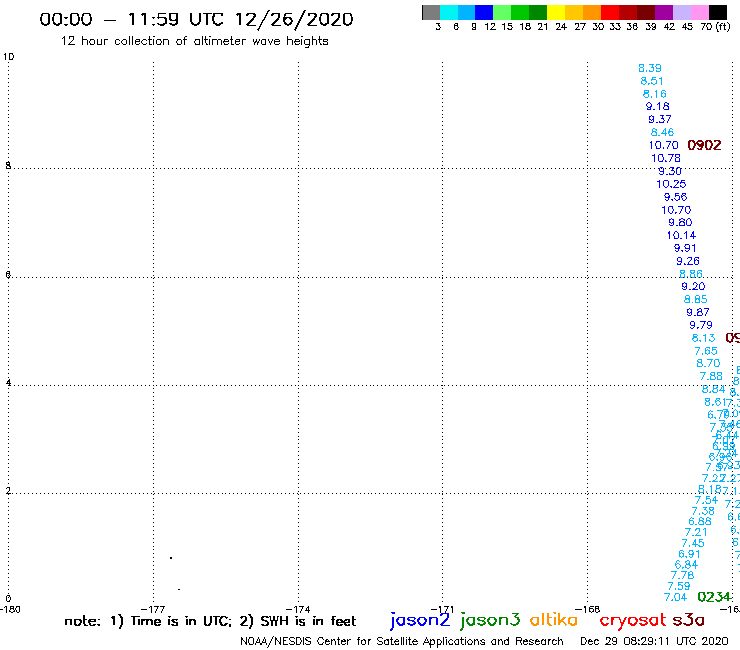The image size is (740, 650).
Task: Click the longitude axis label '-174'
Action: [x=298, y=609]
